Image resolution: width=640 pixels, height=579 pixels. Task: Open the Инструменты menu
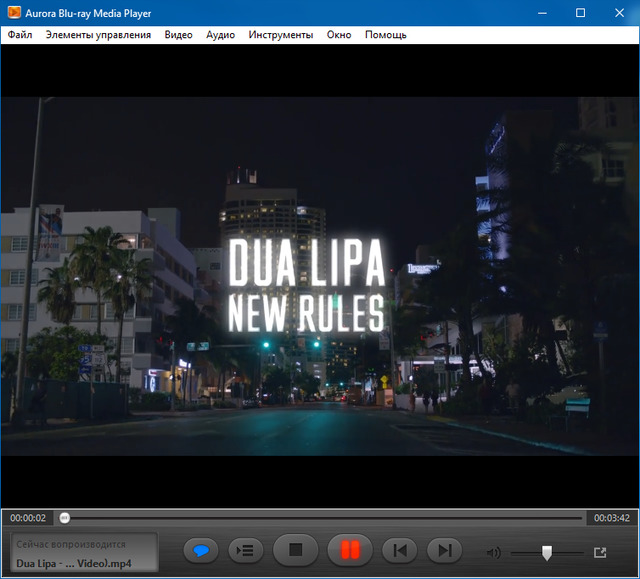281,35
